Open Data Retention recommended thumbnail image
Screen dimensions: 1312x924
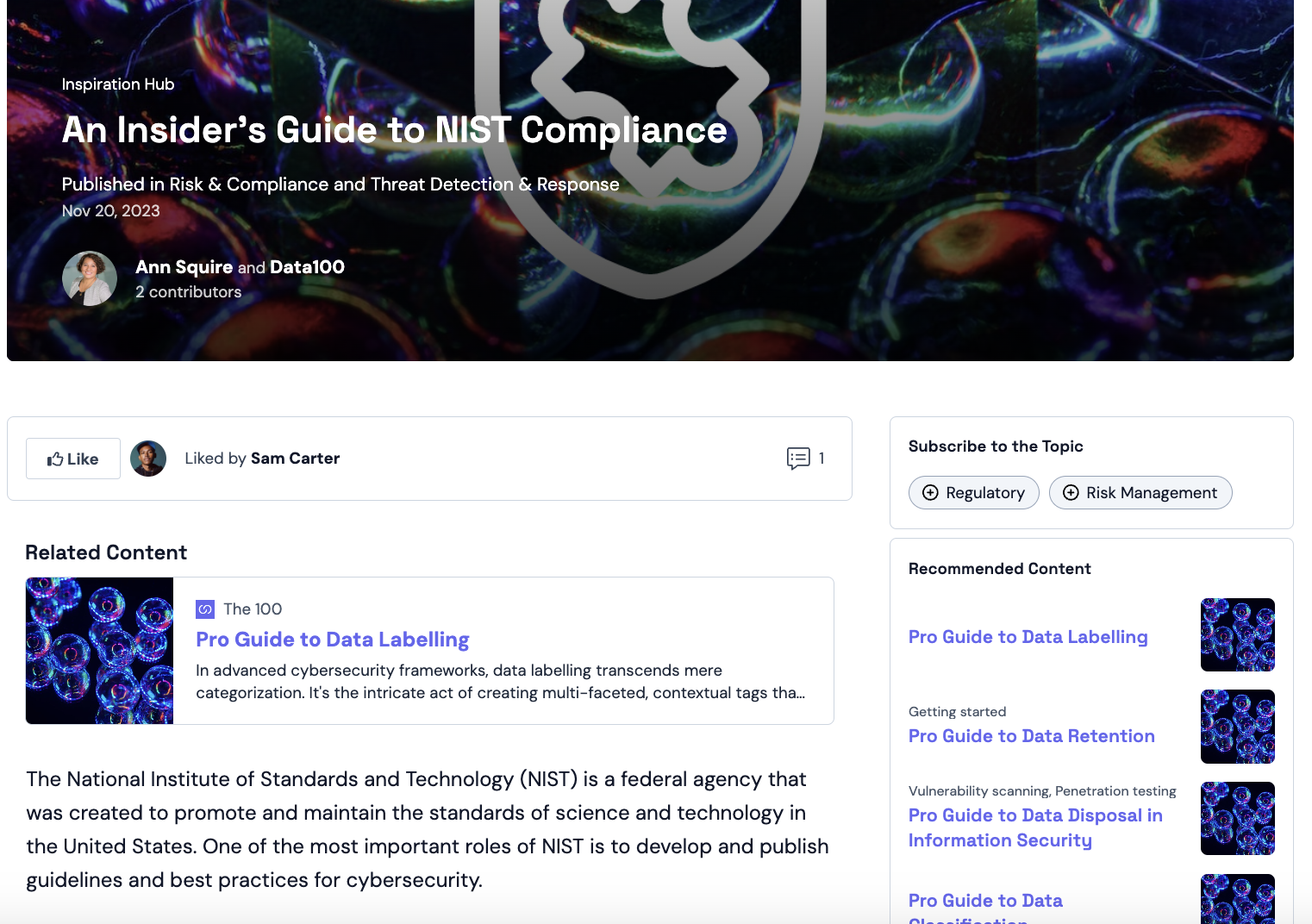pos(1238,727)
